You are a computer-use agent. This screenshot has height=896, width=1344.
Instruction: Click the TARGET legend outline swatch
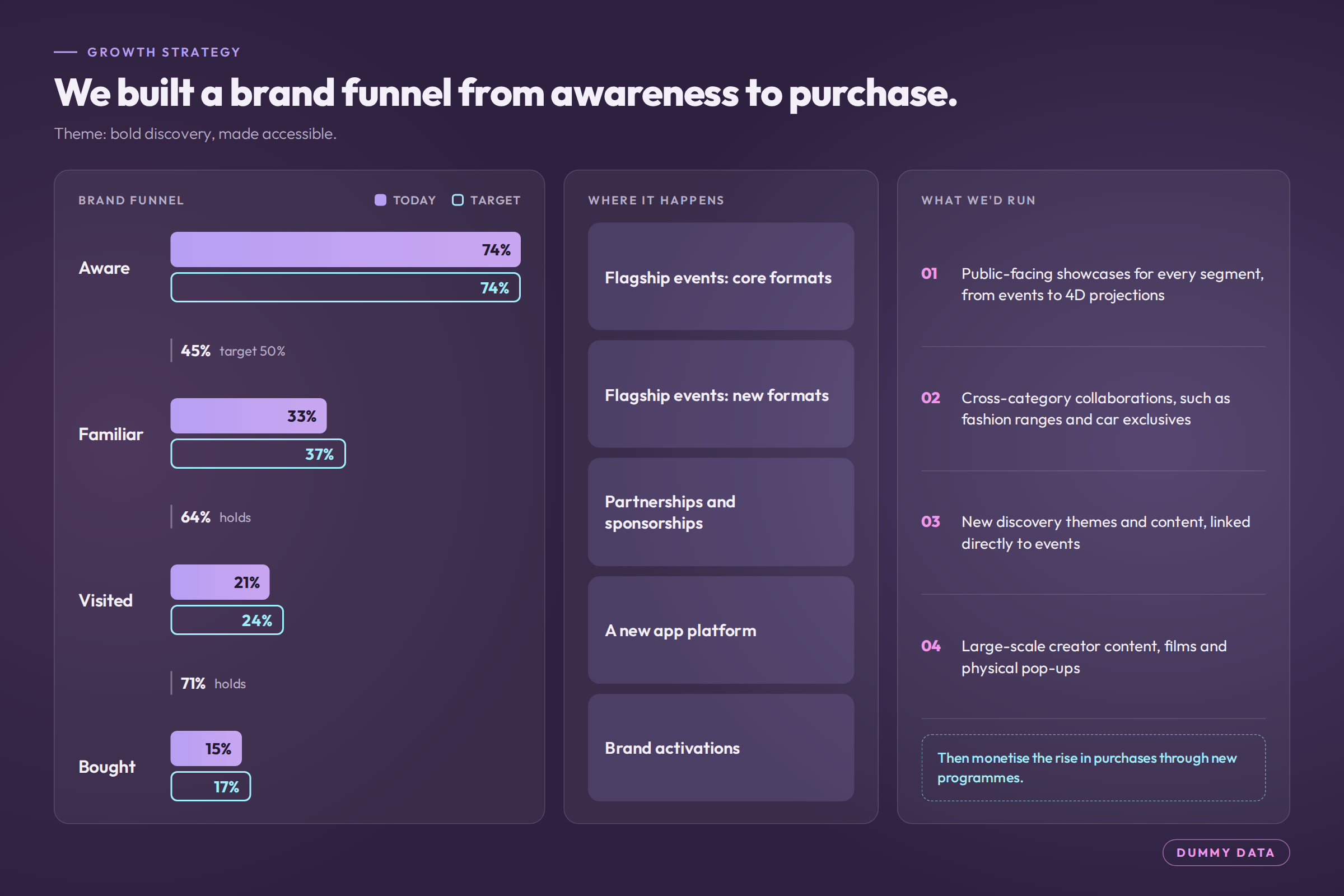(x=458, y=200)
